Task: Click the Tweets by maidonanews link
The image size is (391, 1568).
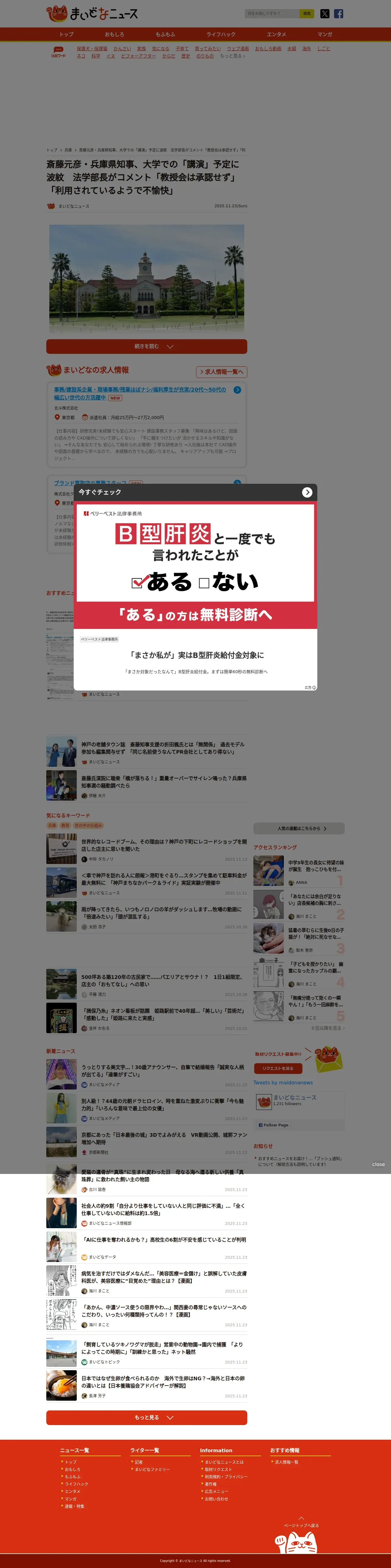Action: 283,1082
